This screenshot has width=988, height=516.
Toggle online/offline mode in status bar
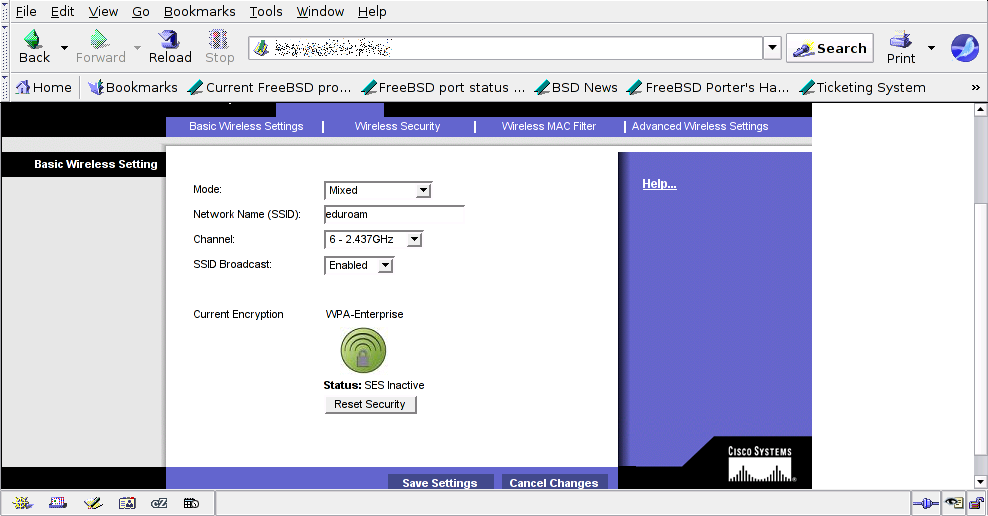click(x=926, y=503)
